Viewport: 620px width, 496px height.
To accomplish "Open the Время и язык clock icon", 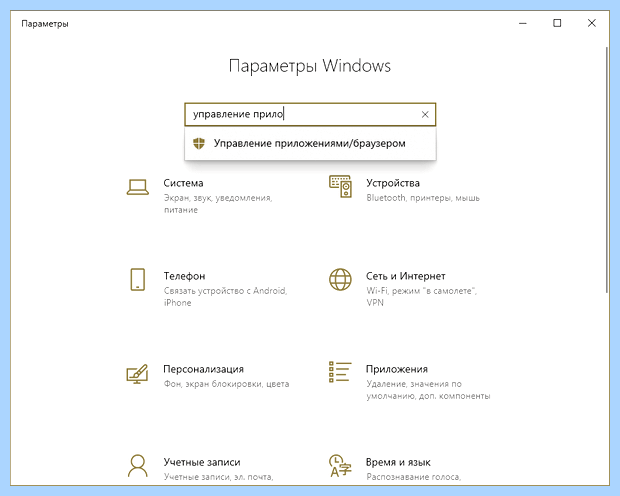I will 340,466.
